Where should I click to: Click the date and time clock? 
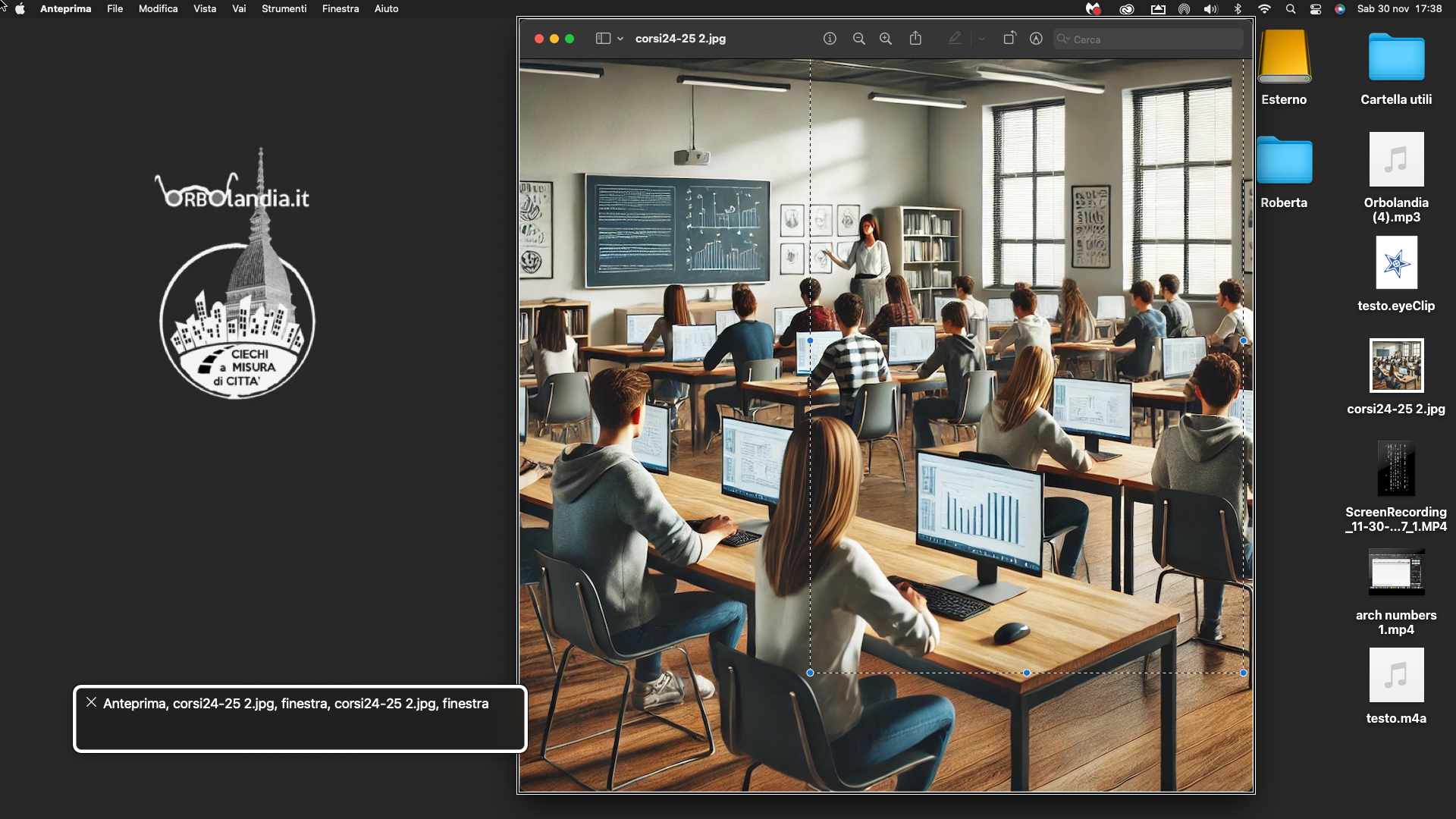click(1399, 9)
